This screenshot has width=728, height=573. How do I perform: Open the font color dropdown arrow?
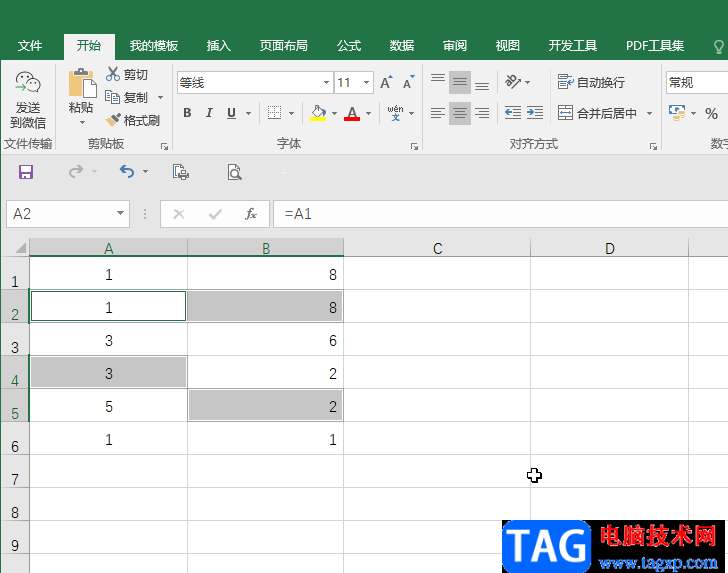click(x=369, y=113)
